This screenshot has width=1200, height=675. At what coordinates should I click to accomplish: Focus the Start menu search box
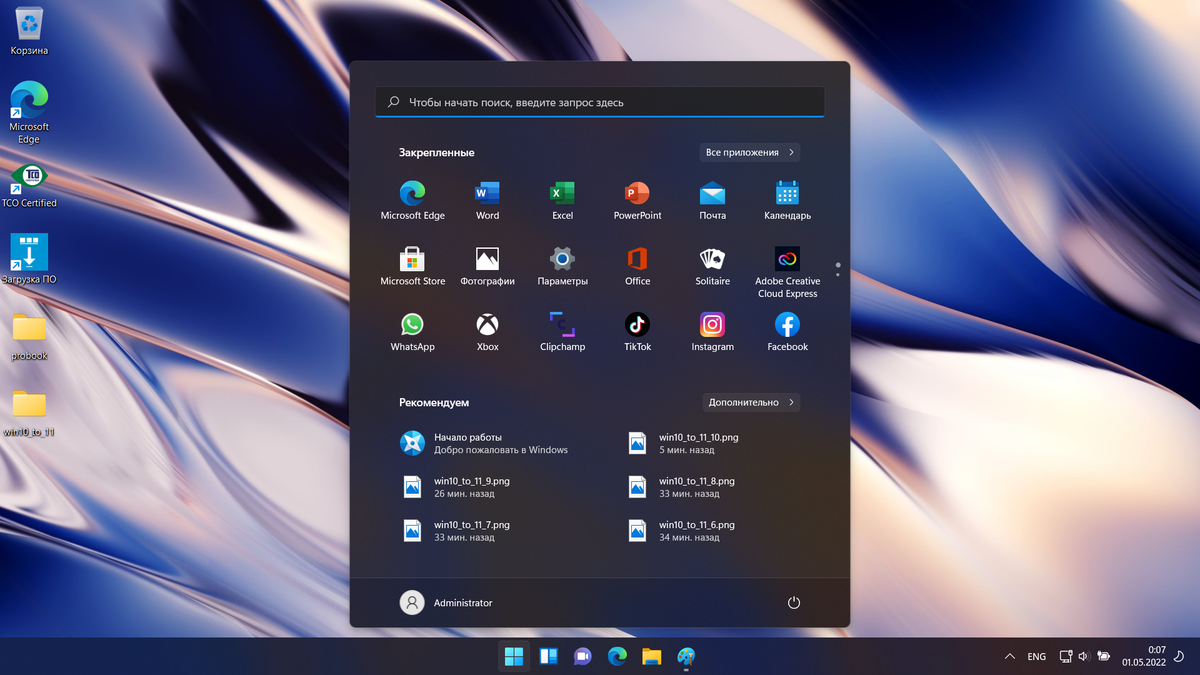point(600,102)
